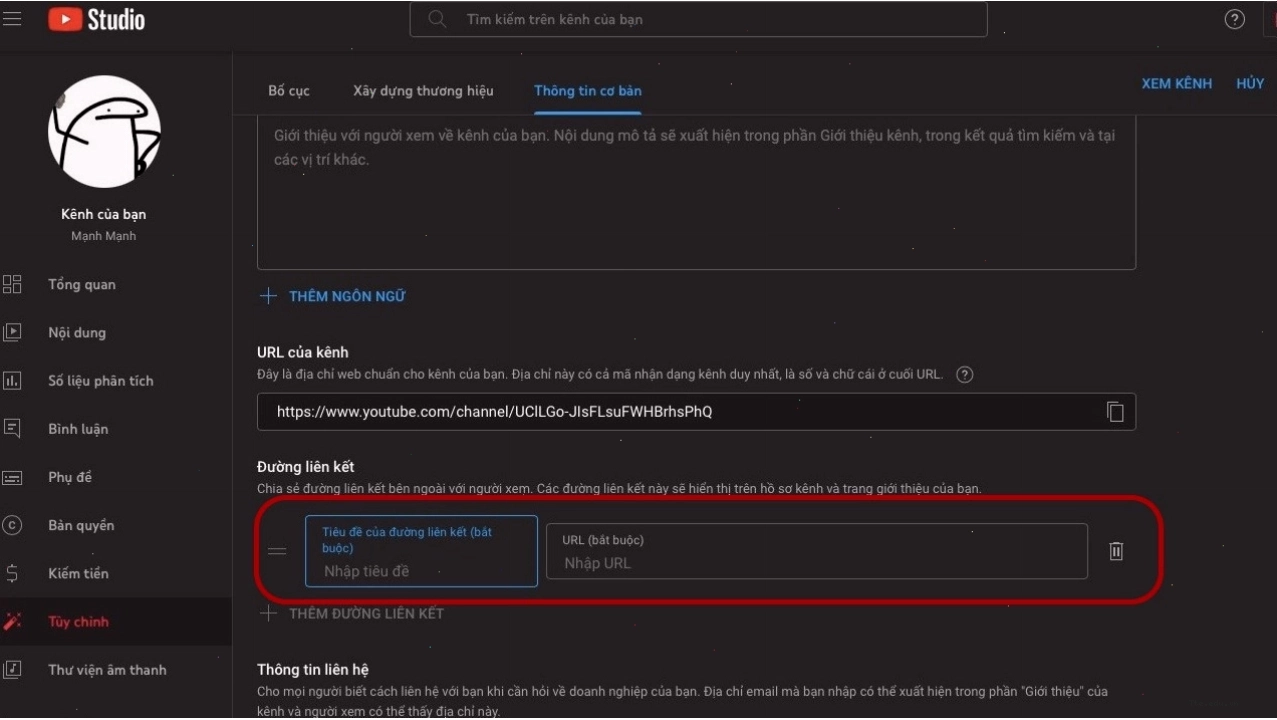
Task: Click the plus icon for Thêm đường liên kết
Action: pos(268,613)
